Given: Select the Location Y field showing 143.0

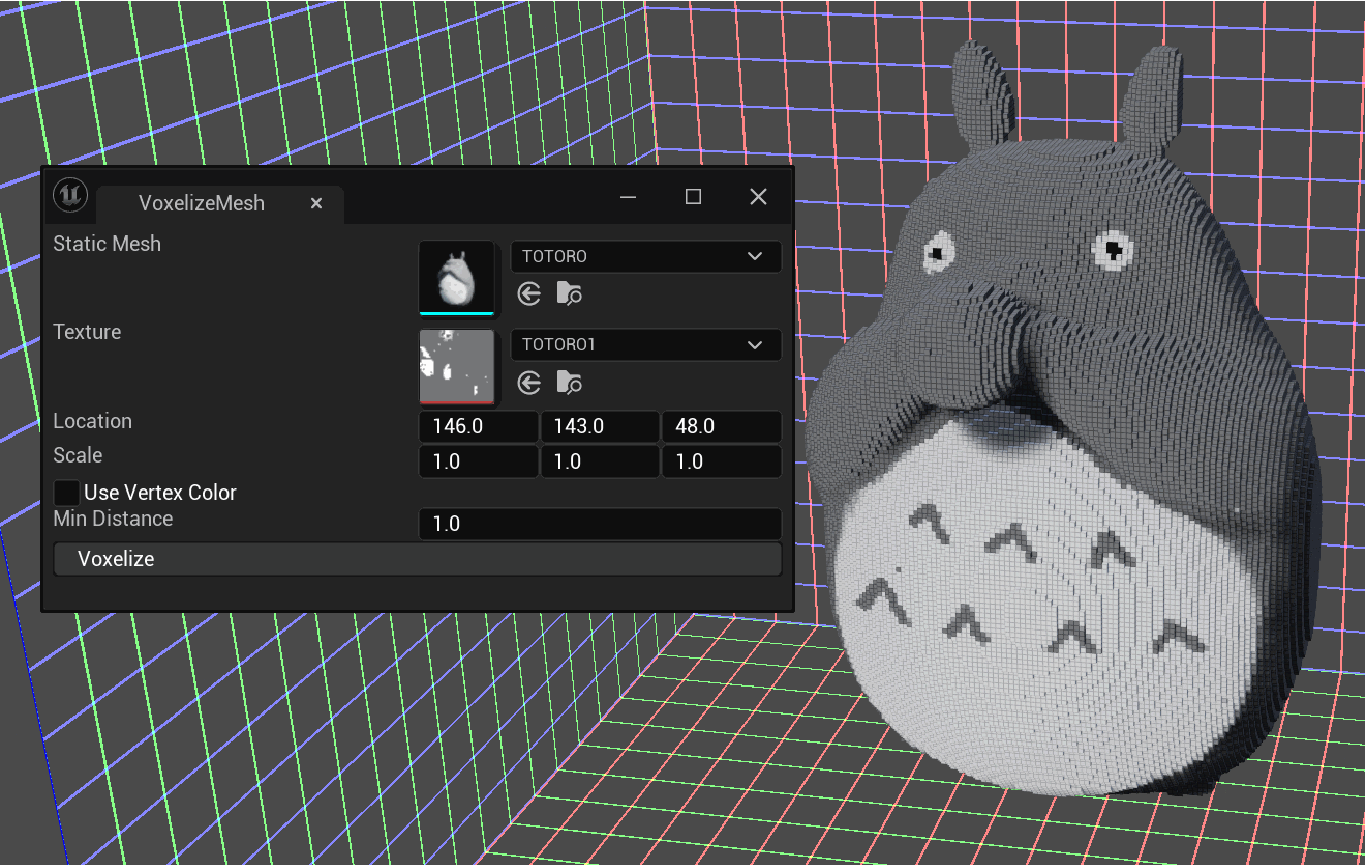Looking at the screenshot, I should [x=599, y=427].
